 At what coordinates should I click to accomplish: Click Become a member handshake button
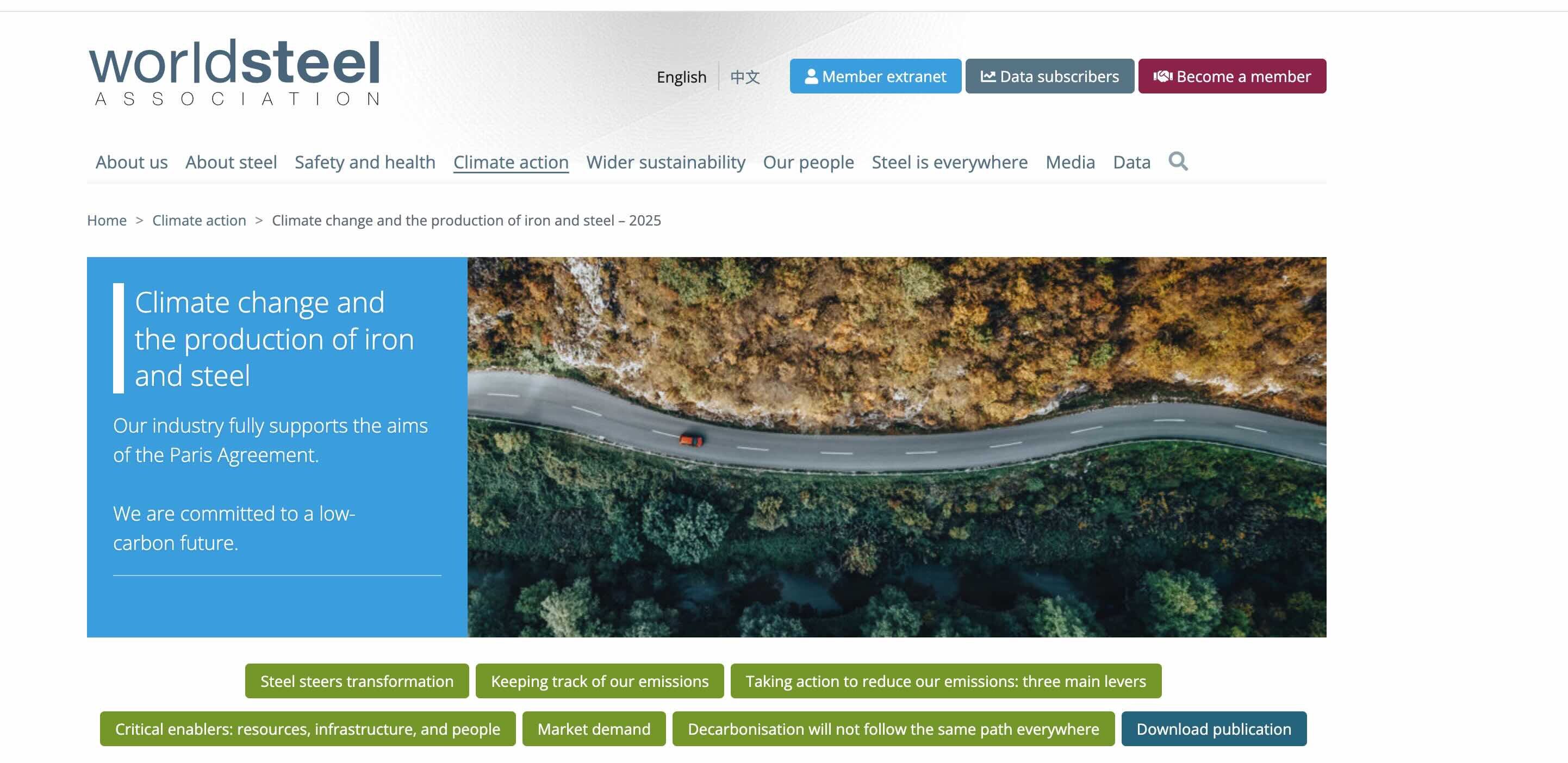click(1232, 76)
